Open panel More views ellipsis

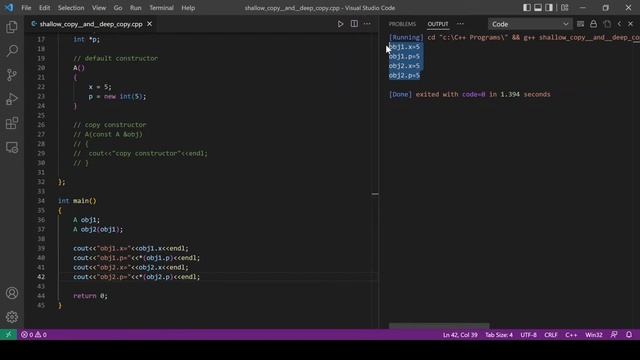(x=460, y=24)
